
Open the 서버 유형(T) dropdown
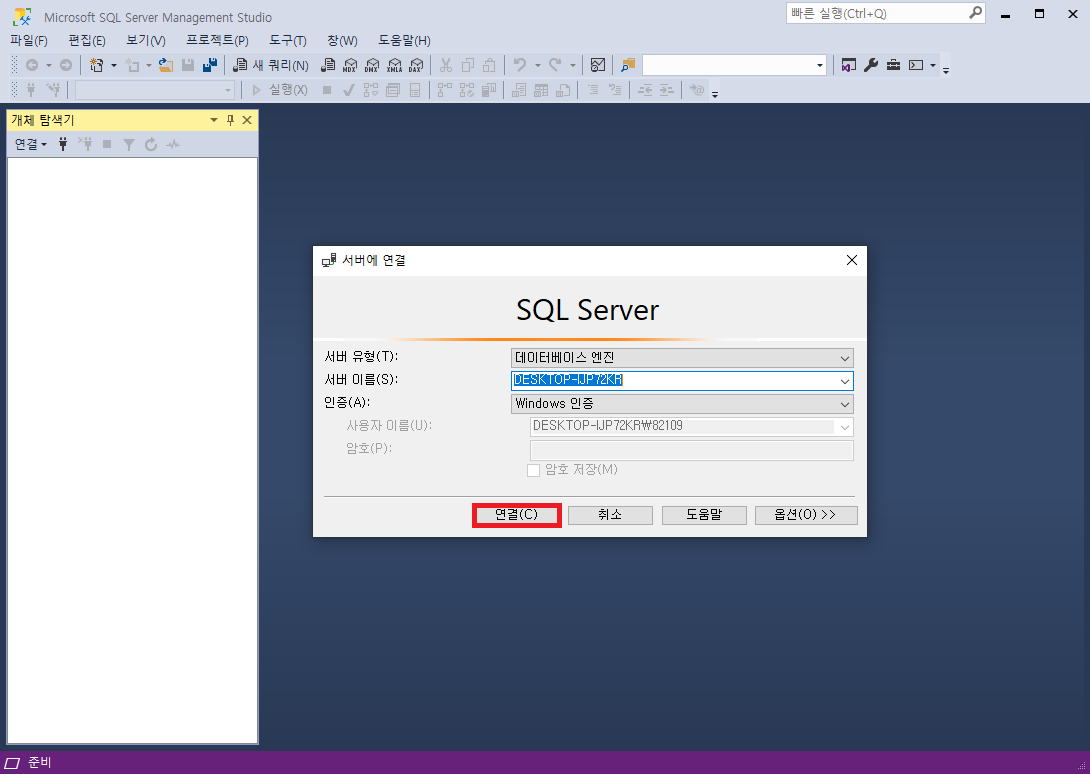click(x=682, y=358)
